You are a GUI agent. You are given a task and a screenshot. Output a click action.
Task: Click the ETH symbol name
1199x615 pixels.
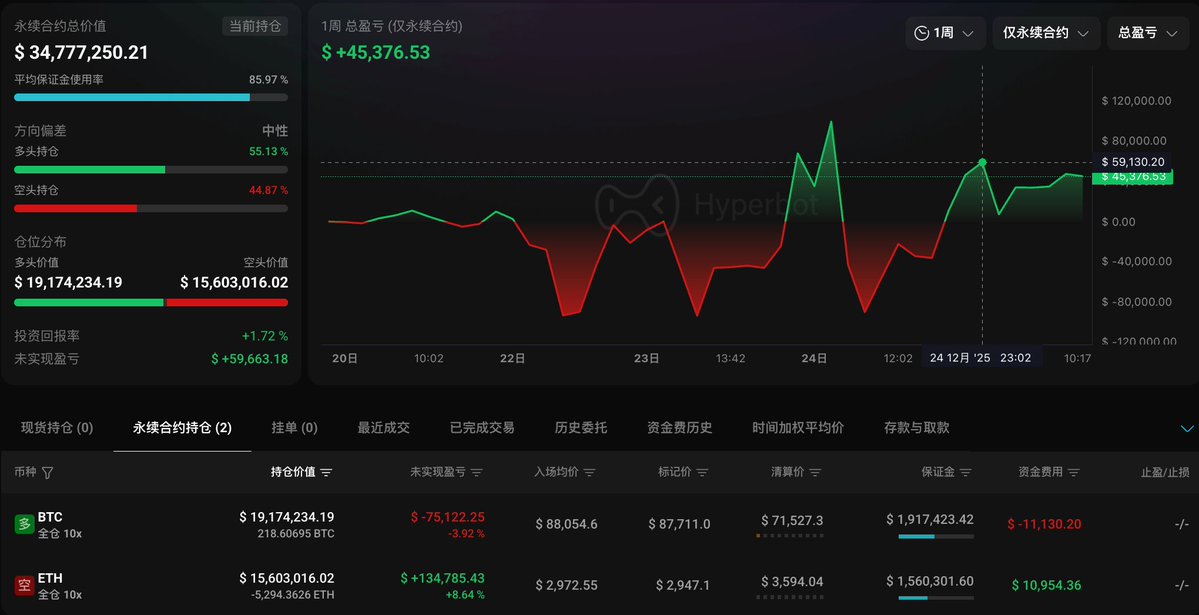50,578
